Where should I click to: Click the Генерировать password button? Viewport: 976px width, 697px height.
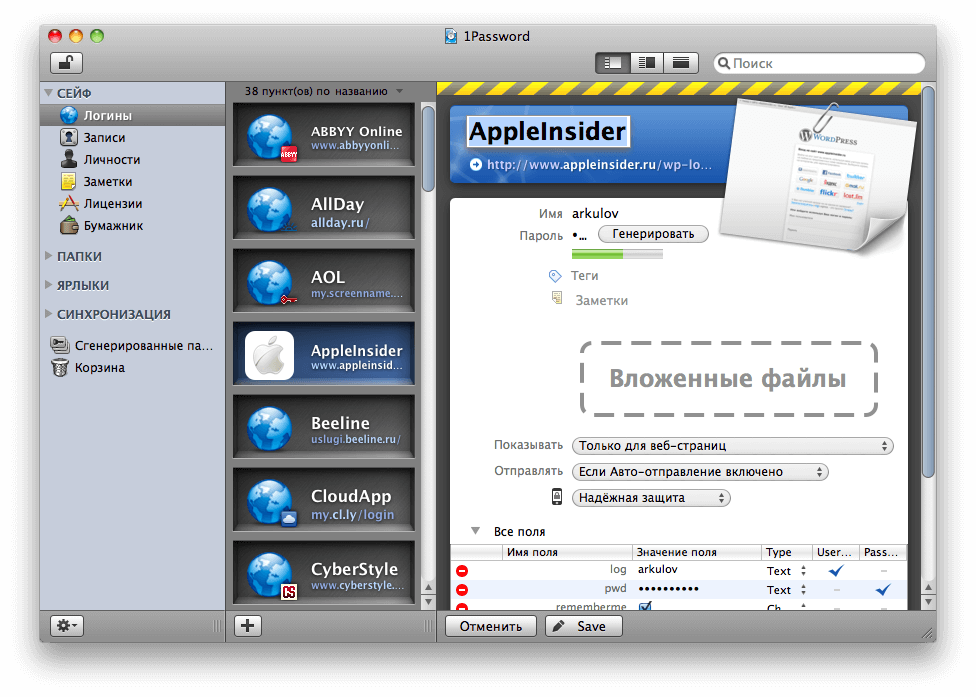653,234
